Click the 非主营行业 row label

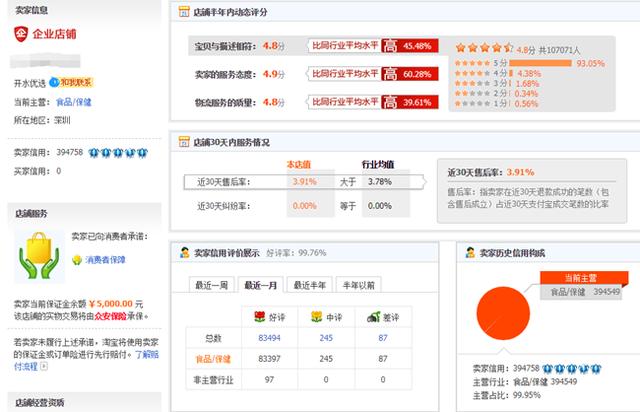[213, 380]
